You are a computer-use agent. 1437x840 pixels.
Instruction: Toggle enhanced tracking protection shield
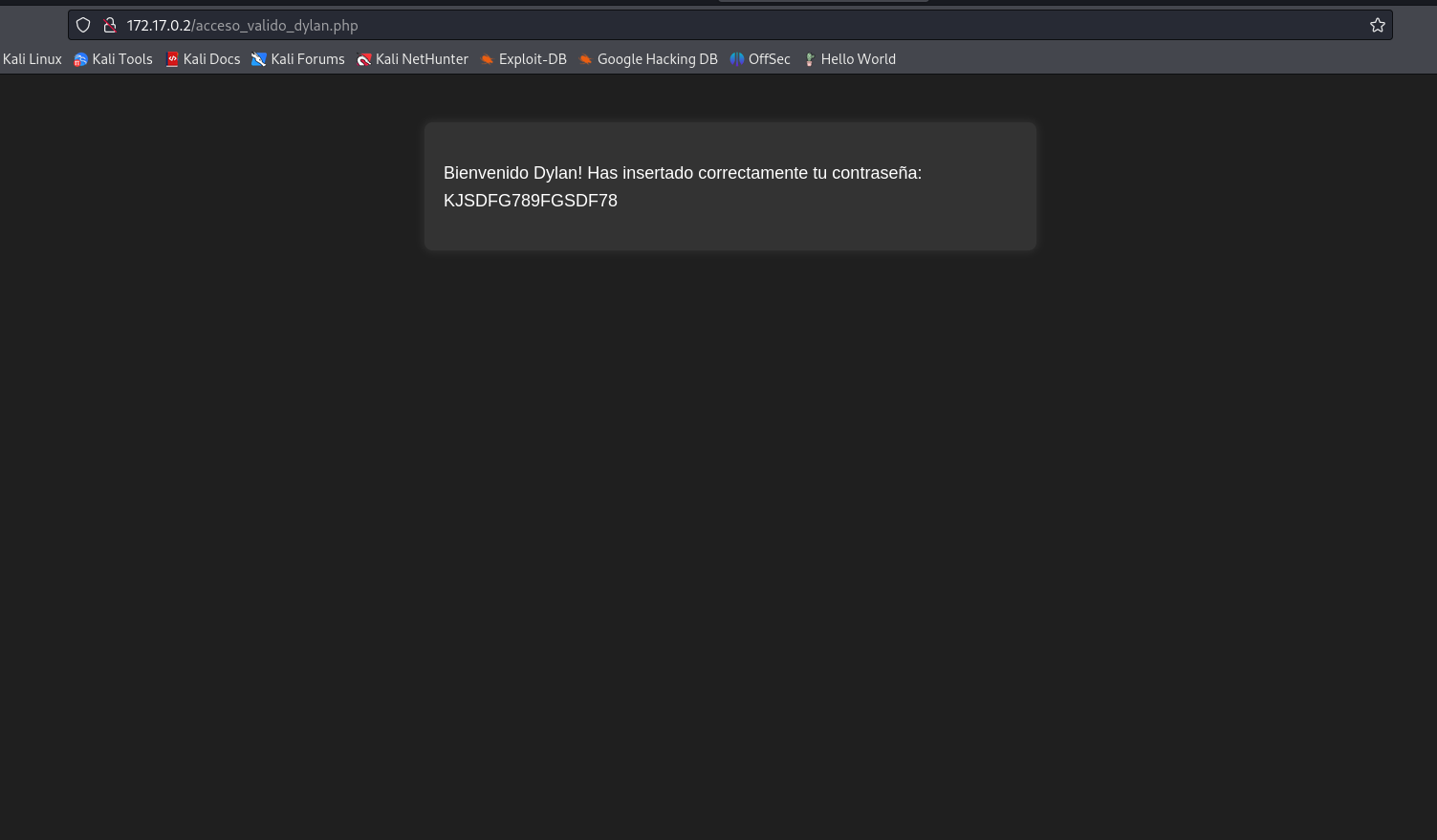point(83,25)
